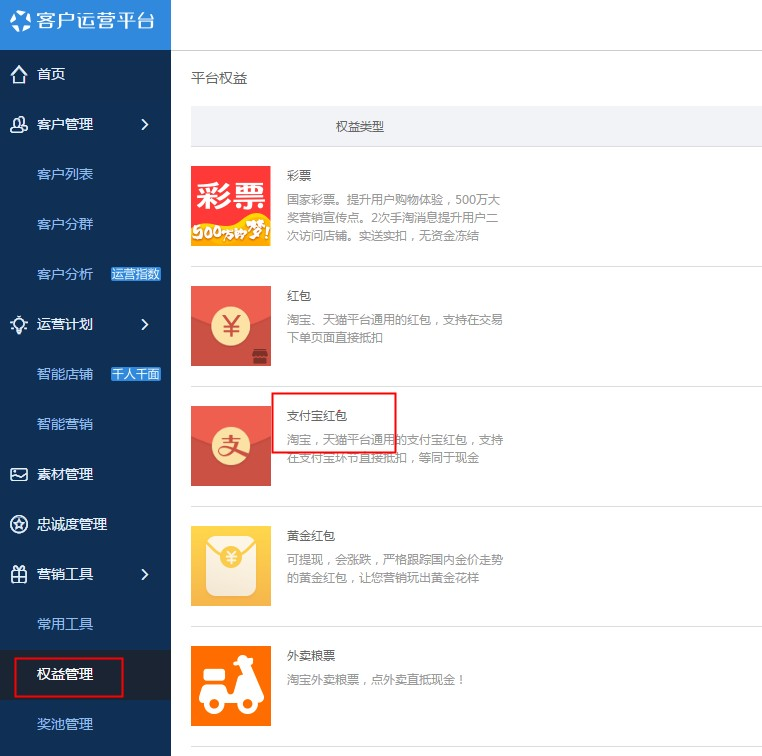Click the 彩票 benefit title

click(299, 175)
